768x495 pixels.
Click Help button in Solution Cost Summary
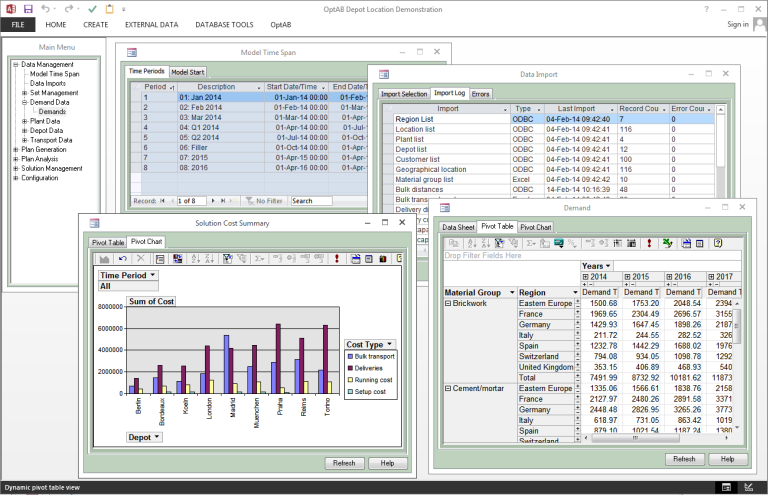pyautogui.click(x=387, y=463)
